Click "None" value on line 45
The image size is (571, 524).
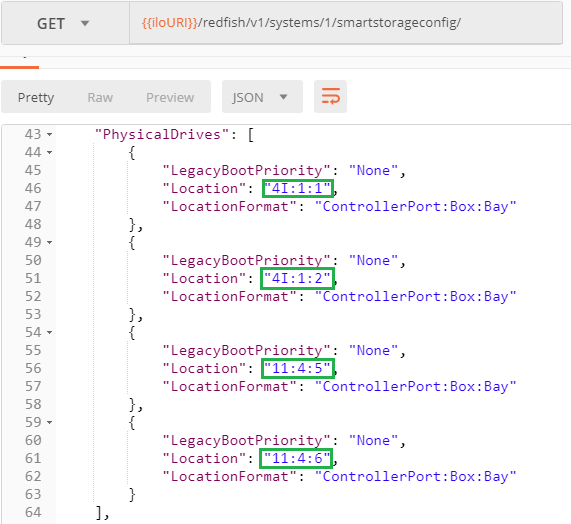click(374, 171)
